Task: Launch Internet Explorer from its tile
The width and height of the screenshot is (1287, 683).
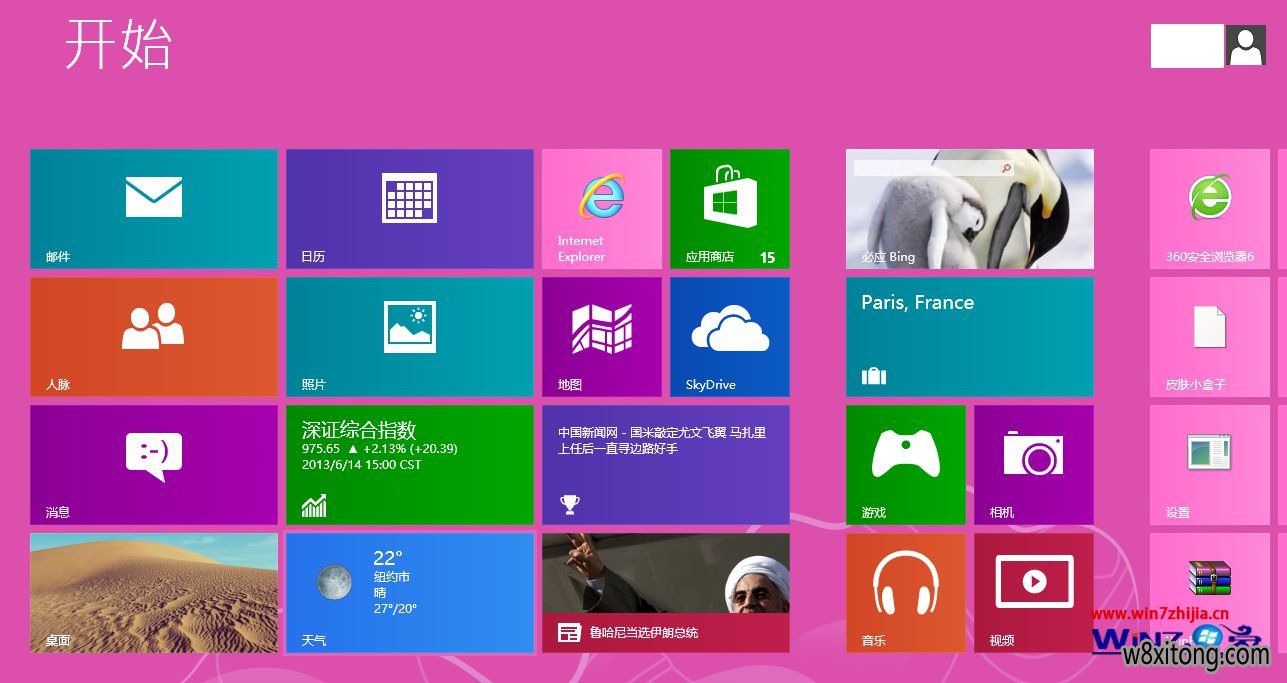Action: [601, 208]
